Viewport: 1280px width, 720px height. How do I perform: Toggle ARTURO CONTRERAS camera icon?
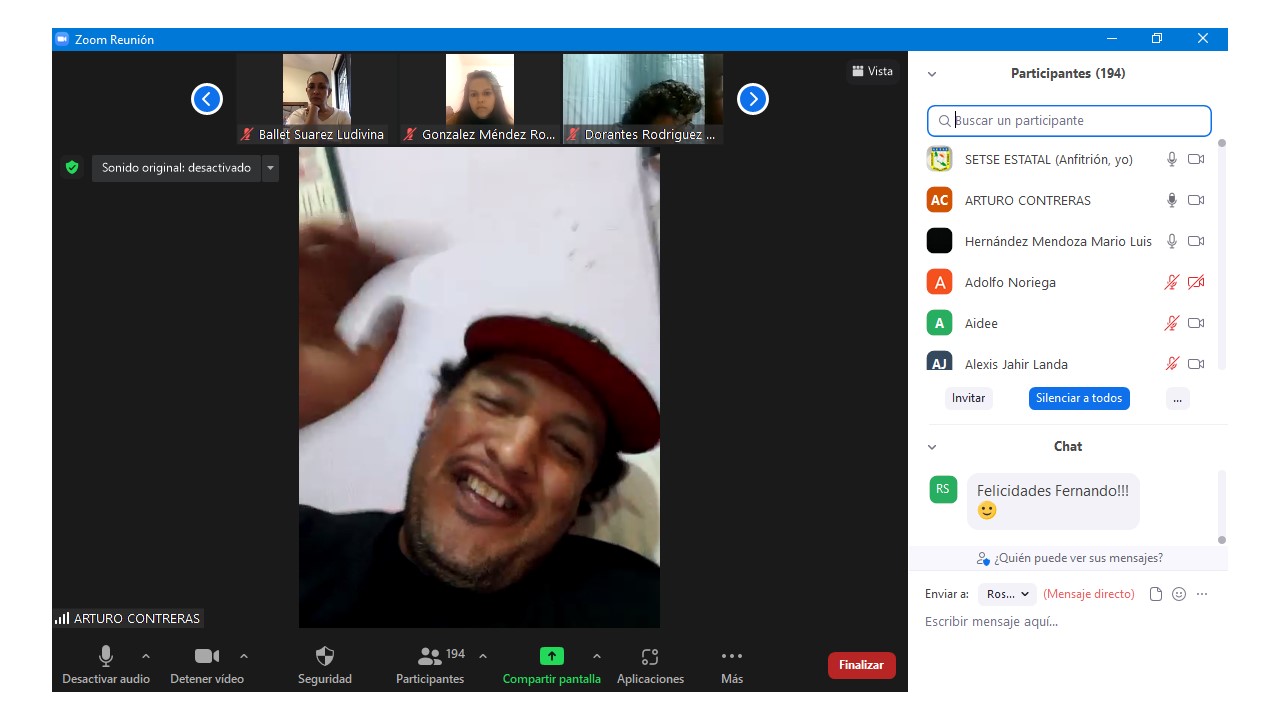click(1196, 200)
